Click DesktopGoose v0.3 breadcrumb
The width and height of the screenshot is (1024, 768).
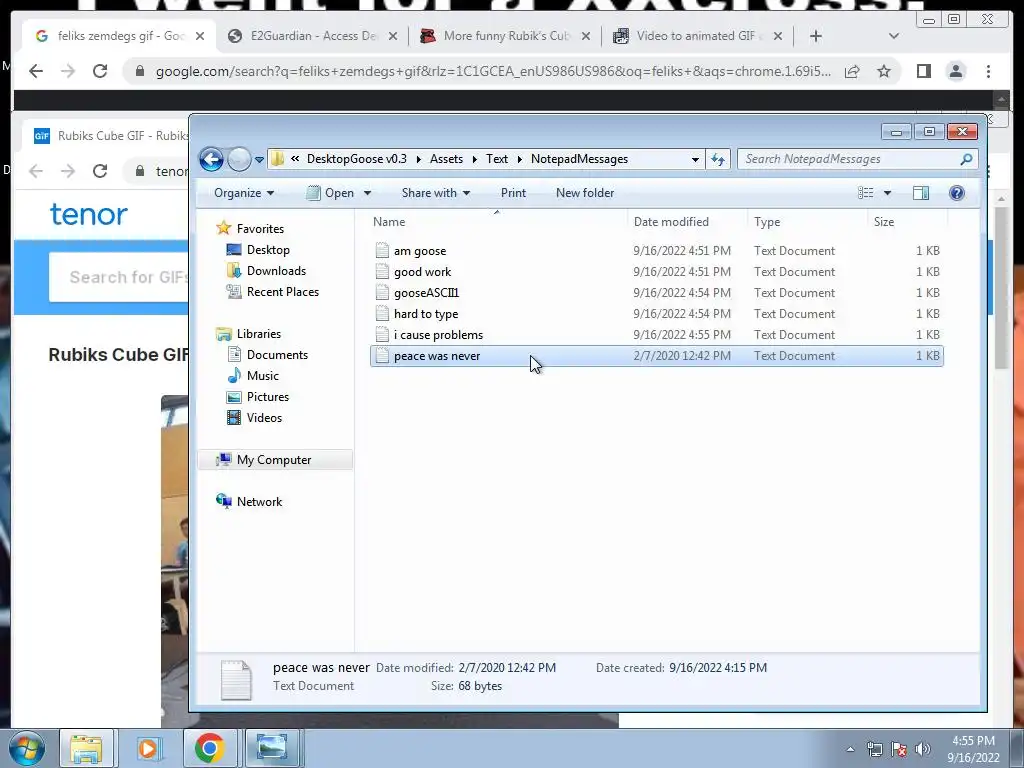click(357, 159)
